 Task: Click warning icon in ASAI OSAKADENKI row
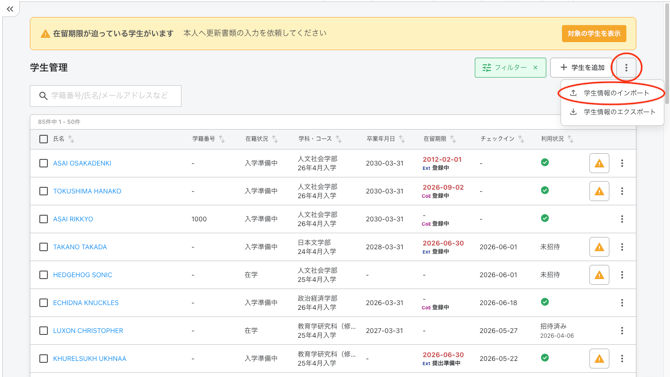point(599,163)
